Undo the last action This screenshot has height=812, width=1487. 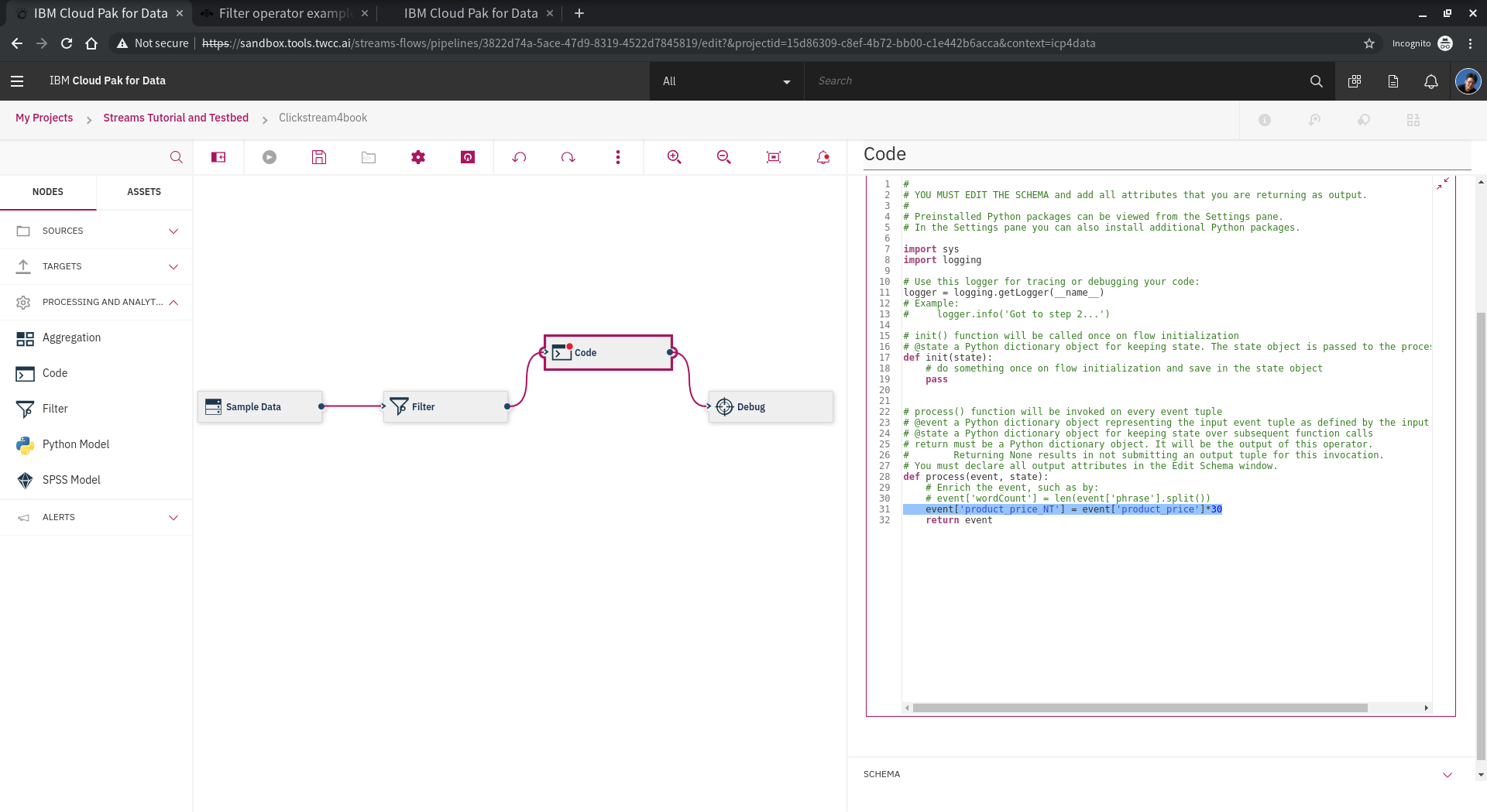(519, 157)
